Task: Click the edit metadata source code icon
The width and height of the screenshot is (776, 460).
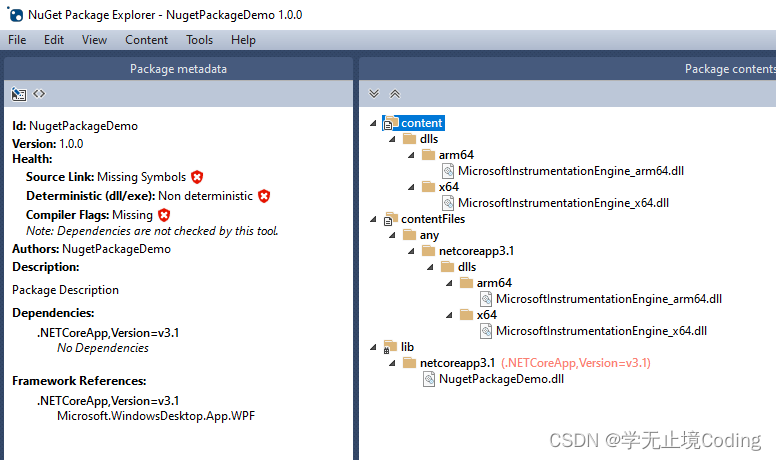Action: [39, 94]
